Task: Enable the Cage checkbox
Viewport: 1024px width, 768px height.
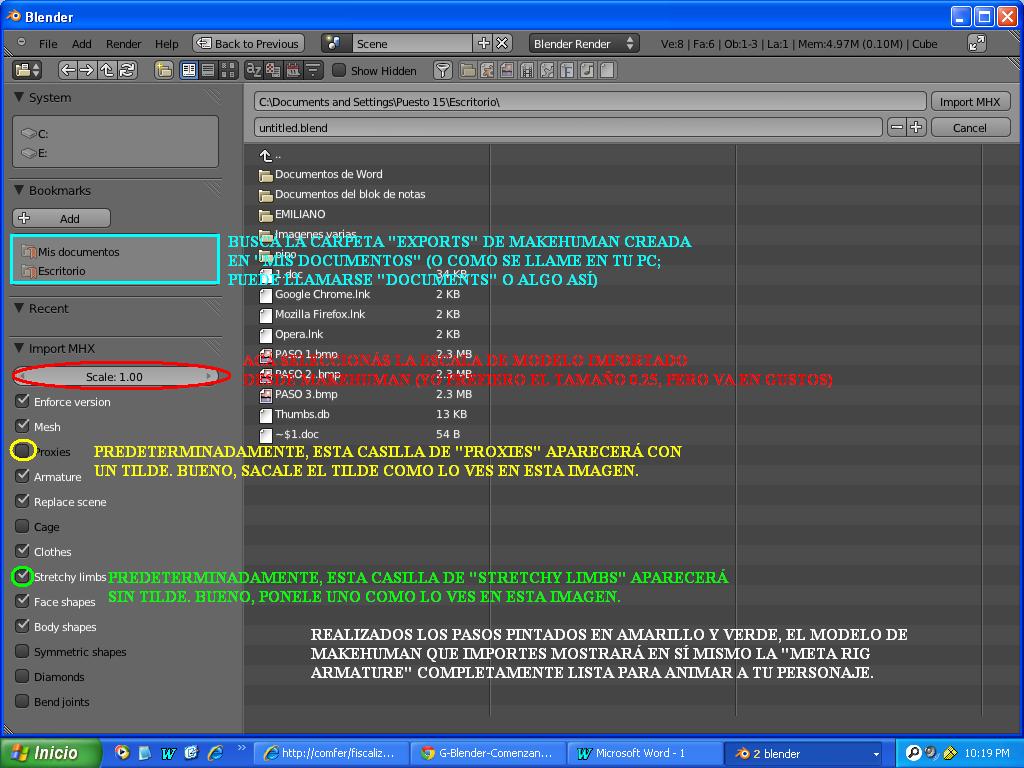Action: tap(22, 526)
